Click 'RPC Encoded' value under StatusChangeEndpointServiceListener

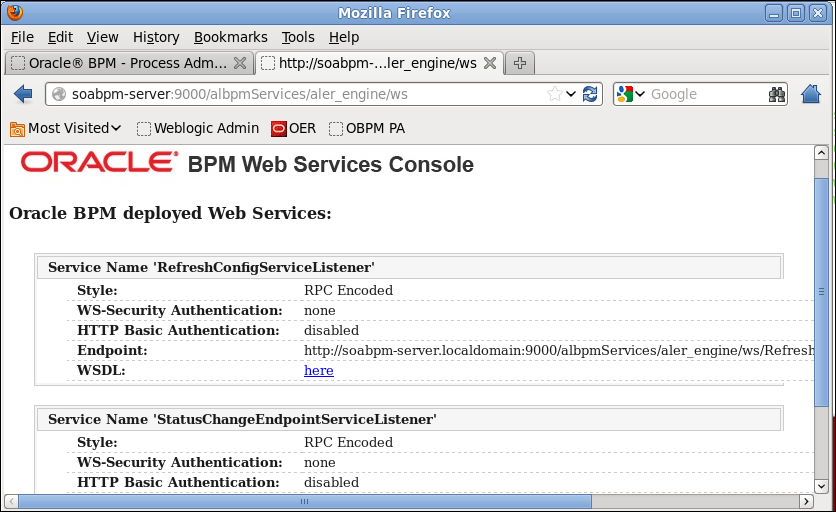point(348,443)
